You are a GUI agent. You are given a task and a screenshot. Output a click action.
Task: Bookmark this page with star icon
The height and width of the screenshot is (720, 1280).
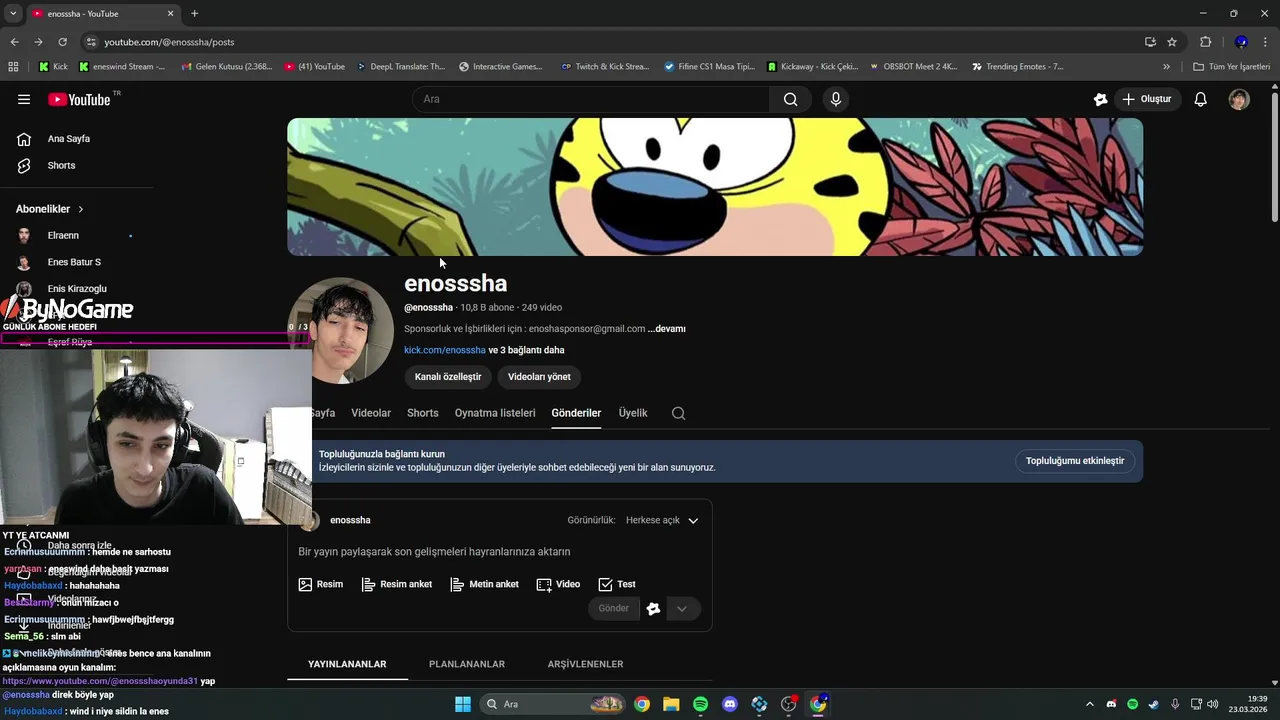tap(1172, 42)
